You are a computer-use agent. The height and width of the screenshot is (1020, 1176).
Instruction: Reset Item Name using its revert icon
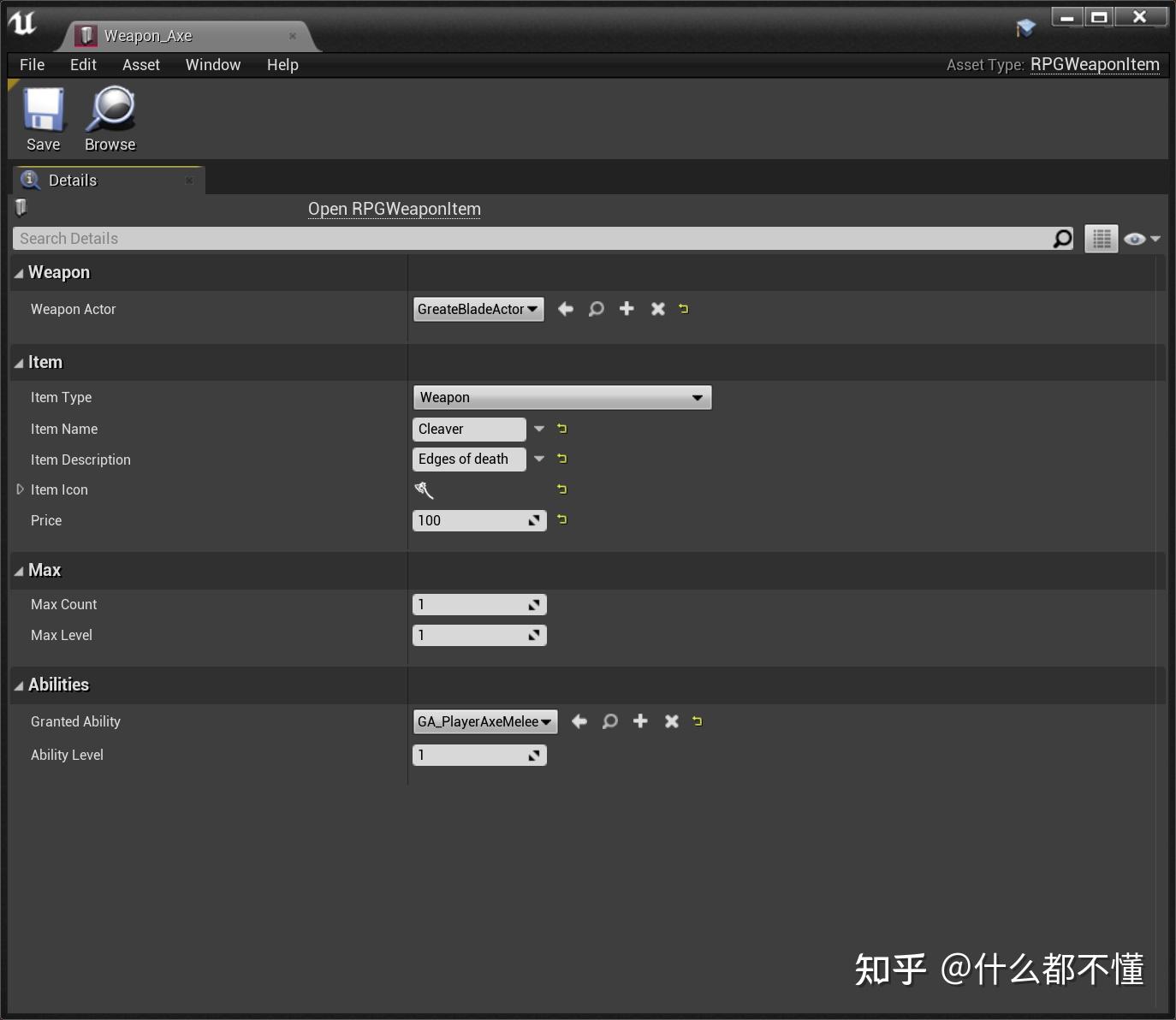(x=561, y=429)
